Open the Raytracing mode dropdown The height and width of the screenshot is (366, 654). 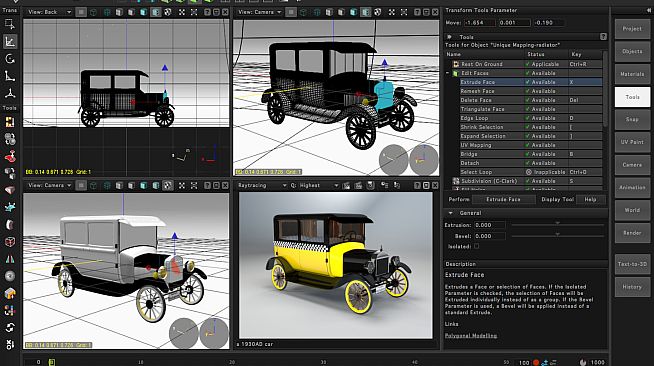coord(262,185)
